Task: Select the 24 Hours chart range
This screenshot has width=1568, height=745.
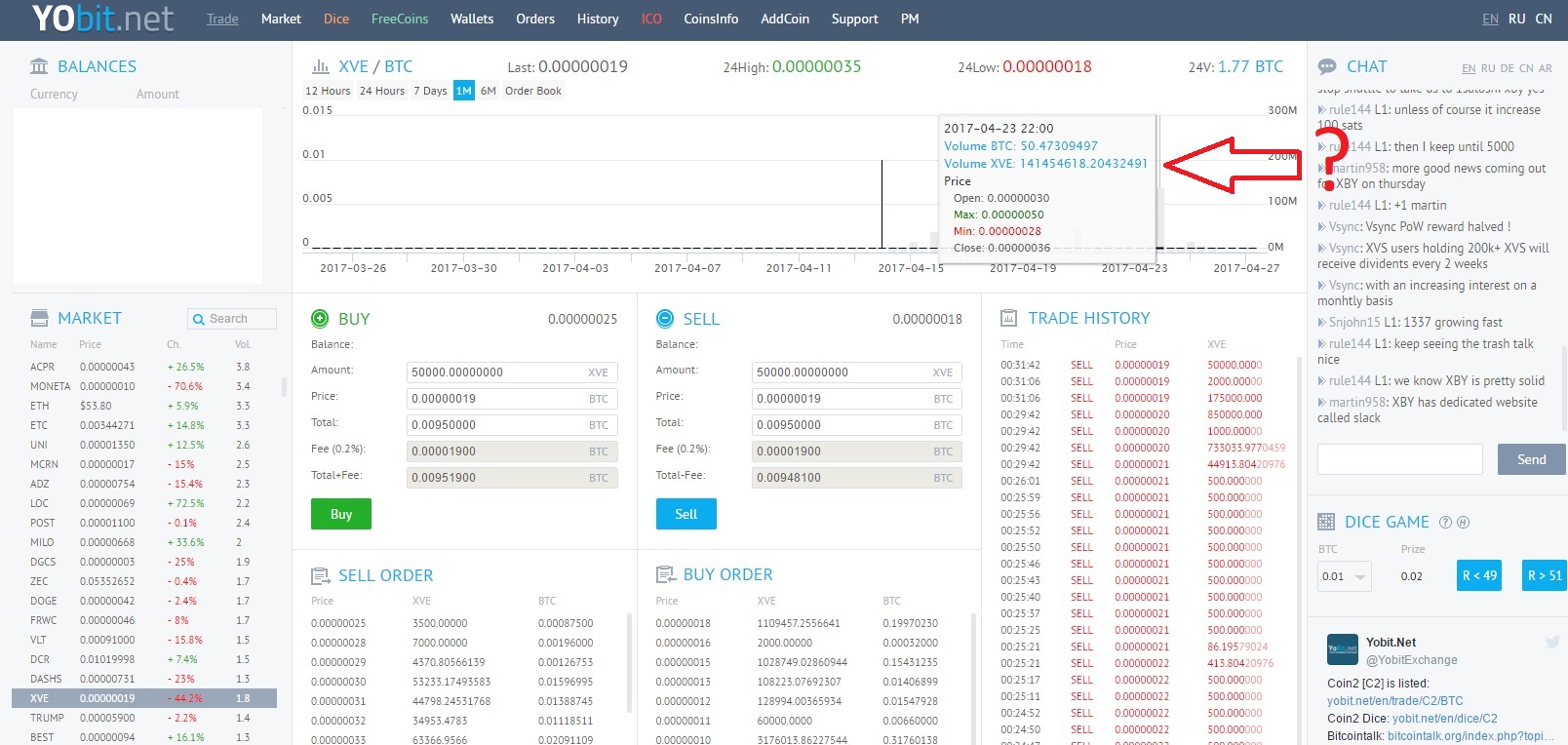Action: click(382, 91)
